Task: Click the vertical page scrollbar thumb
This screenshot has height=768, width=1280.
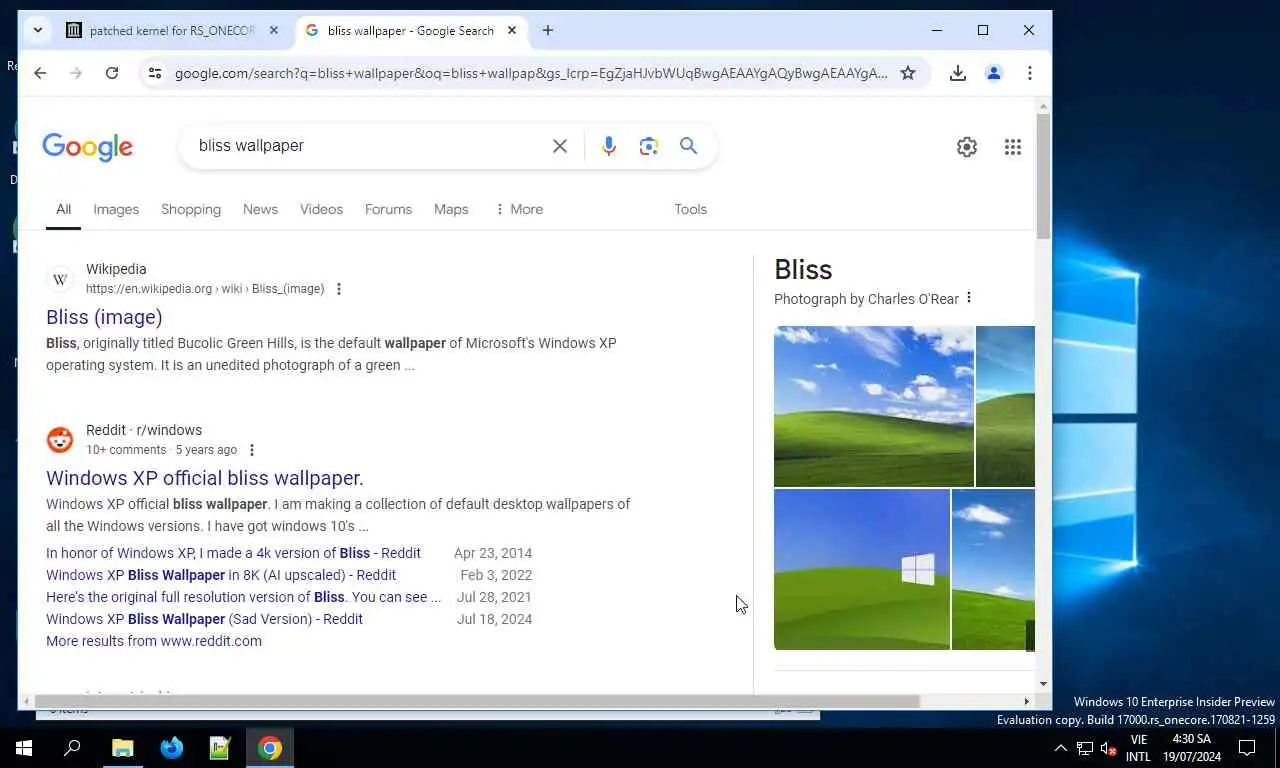Action: coord(1044,176)
